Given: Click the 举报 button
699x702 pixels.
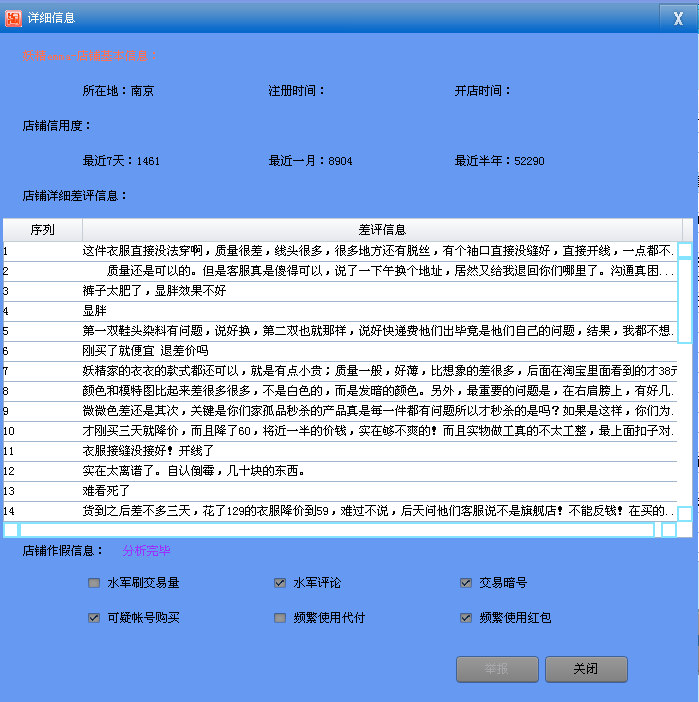Looking at the screenshot, I should pyautogui.click(x=497, y=669).
